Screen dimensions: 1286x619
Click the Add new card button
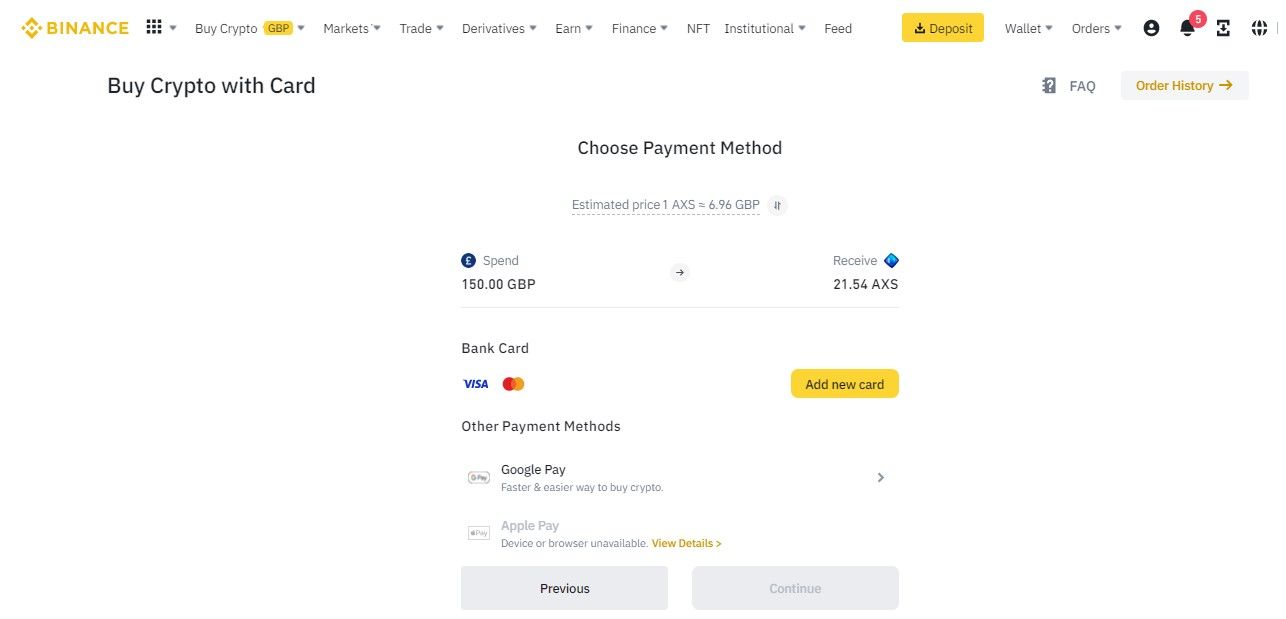pos(844,384)
